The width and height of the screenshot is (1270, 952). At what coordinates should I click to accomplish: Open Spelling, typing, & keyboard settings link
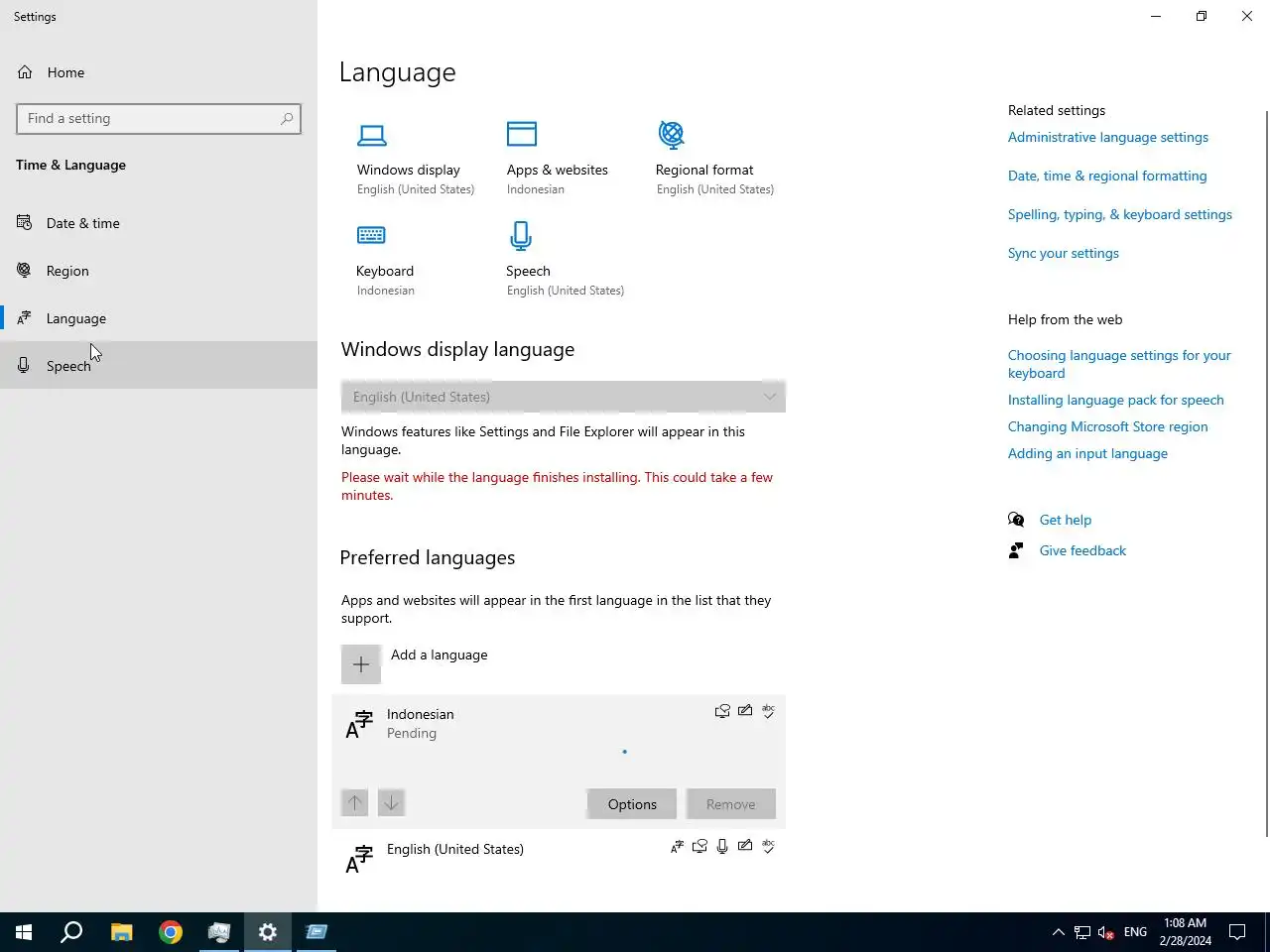[1120, 214]
